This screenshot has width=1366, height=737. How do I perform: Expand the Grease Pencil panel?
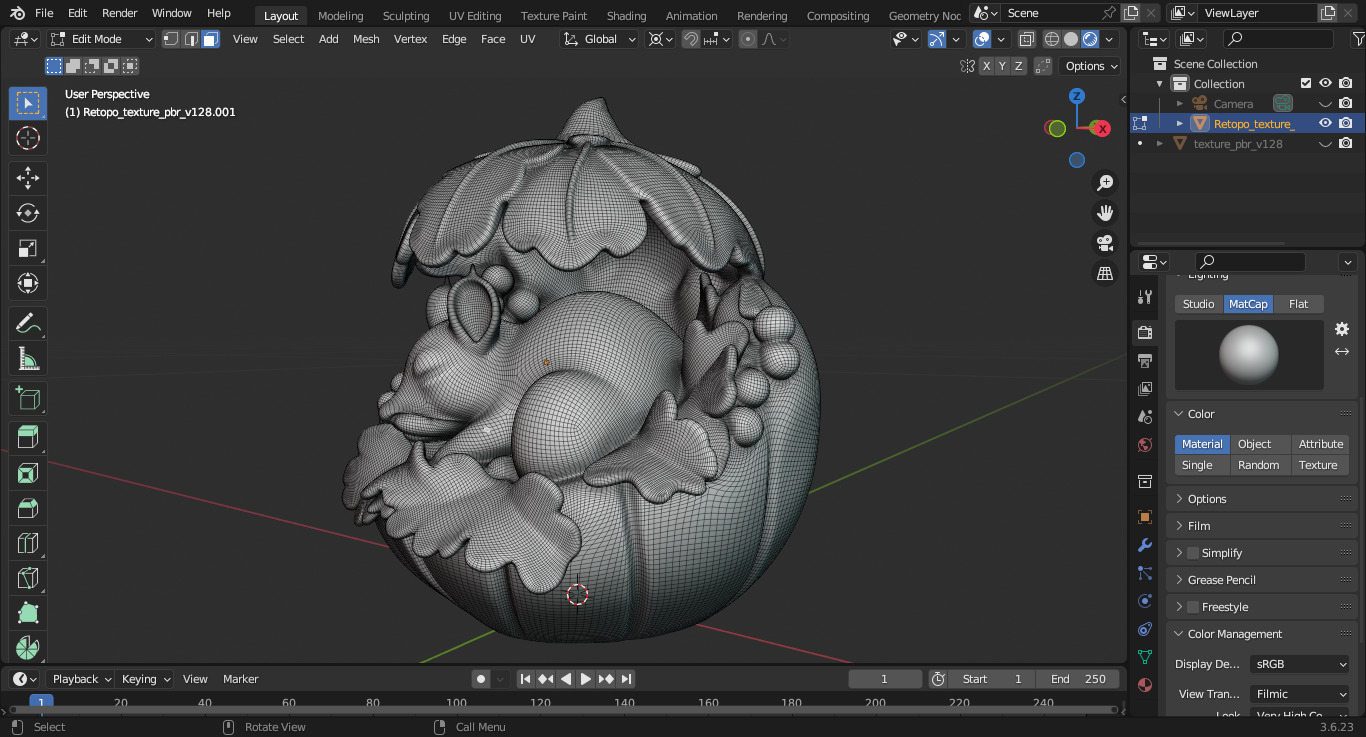point(1261,580)
